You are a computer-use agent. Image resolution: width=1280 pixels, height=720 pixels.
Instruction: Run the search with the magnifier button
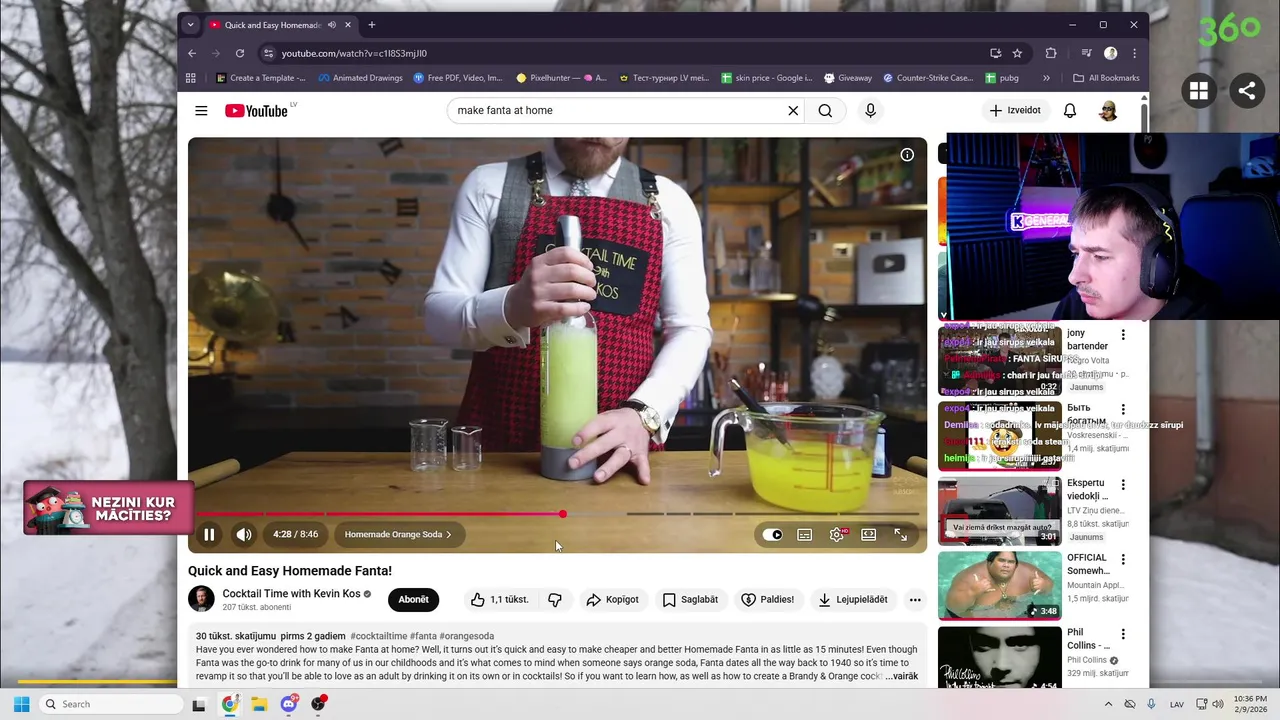(x=825, y=111)
